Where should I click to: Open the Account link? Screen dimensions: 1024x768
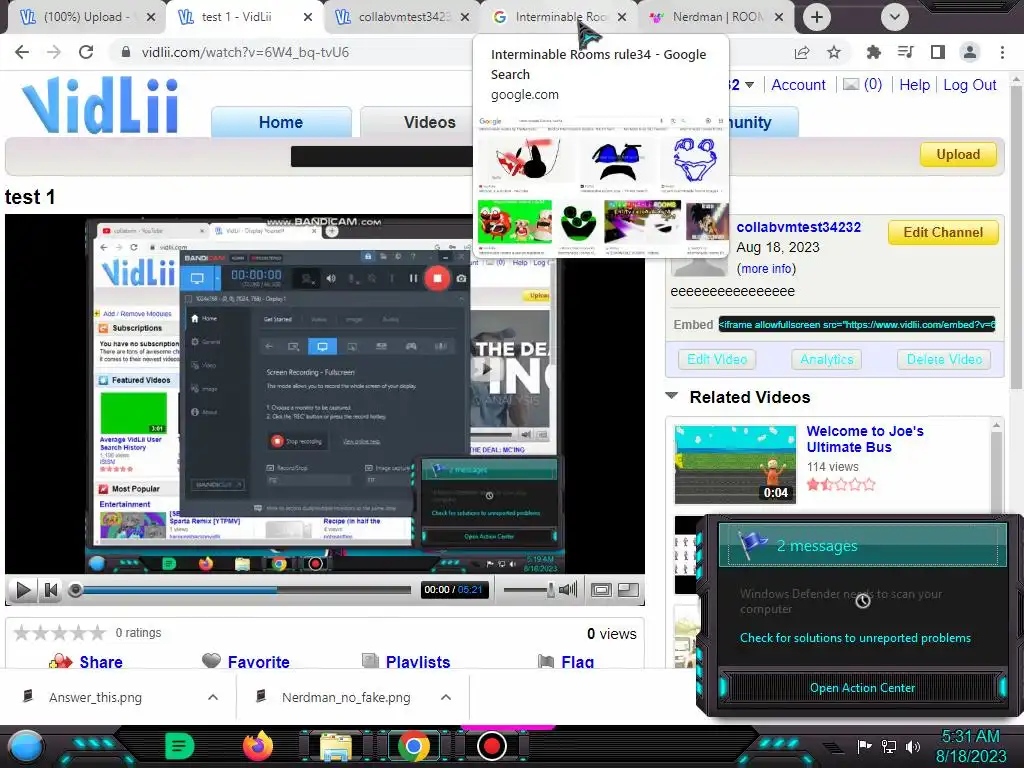click(798, 85)
